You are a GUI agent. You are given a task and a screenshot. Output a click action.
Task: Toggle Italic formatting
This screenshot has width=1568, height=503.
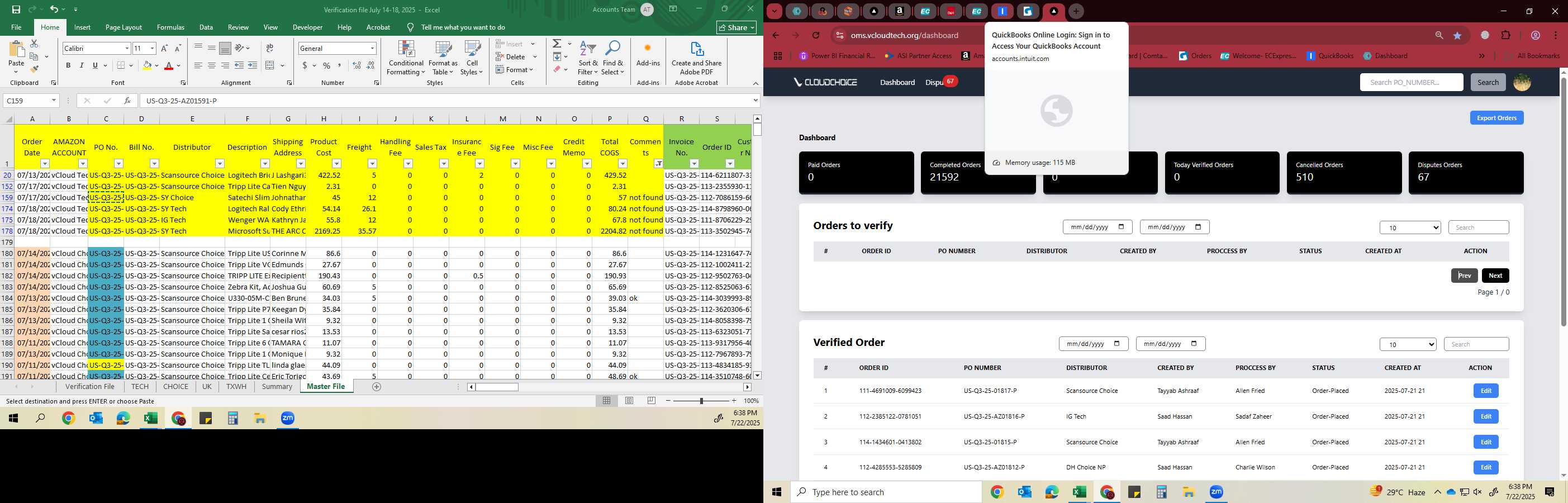click(82, 65)
